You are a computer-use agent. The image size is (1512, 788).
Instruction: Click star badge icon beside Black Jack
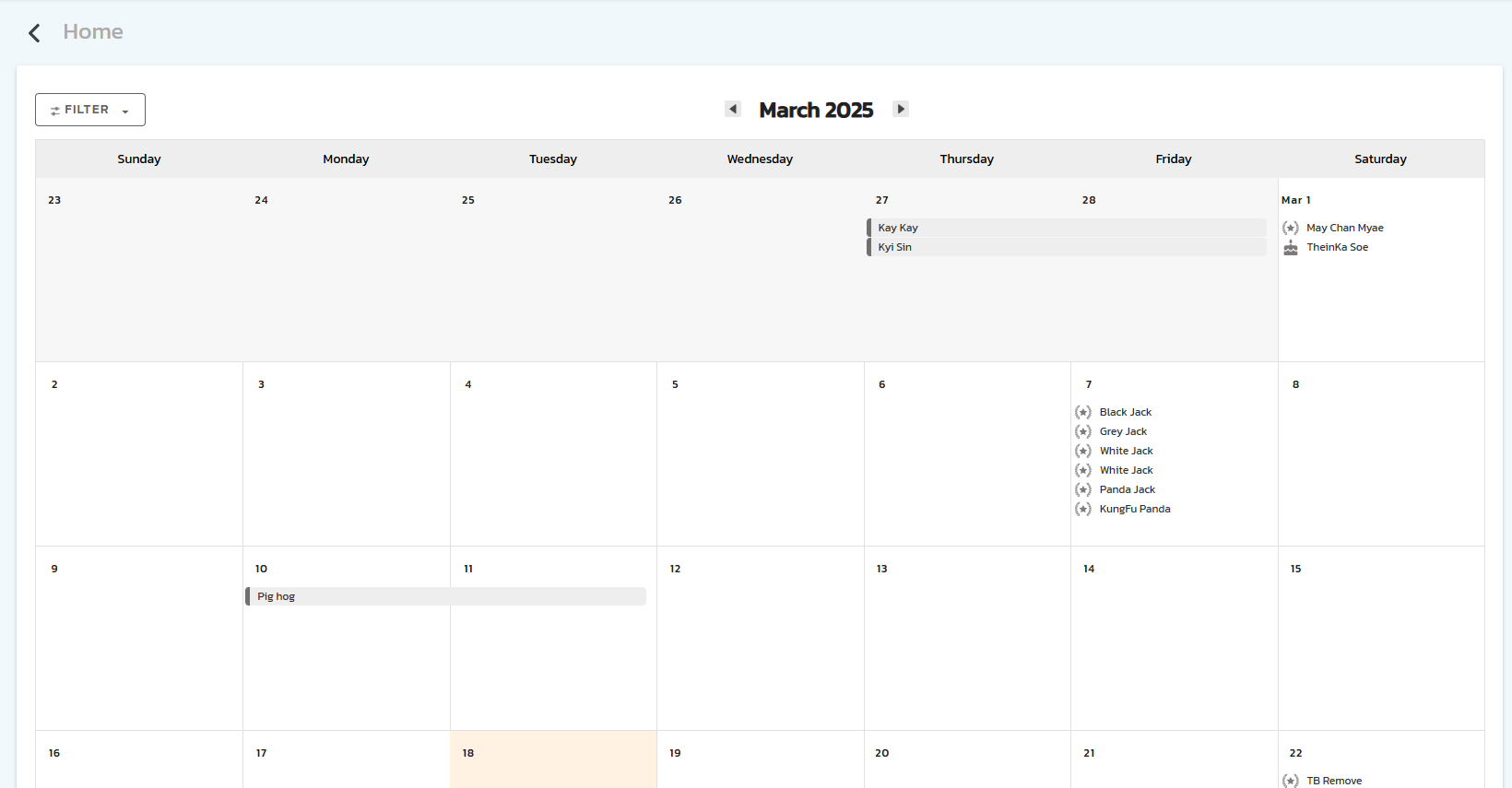[x=1083, y=412]
